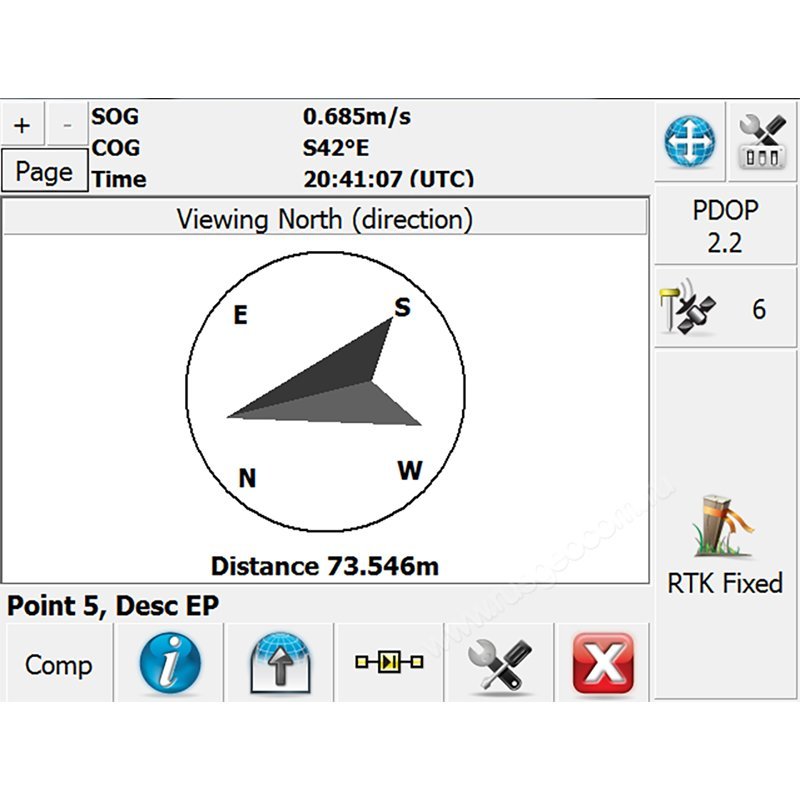Open the equipment configure panel top right
Image resolution: width=800 pixels, height=800 pixels.
tap(762, 142)
